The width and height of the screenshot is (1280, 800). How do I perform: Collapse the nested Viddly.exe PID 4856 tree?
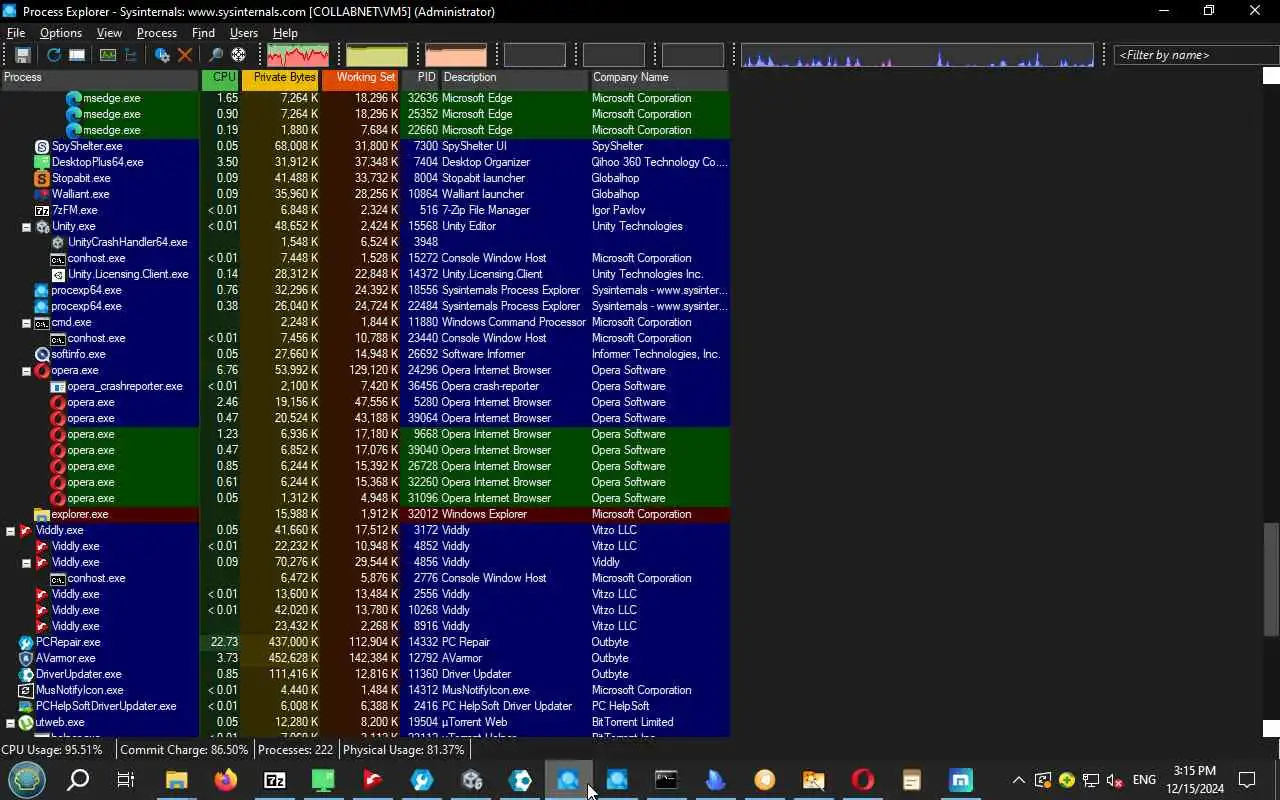[x=27, y=563]
